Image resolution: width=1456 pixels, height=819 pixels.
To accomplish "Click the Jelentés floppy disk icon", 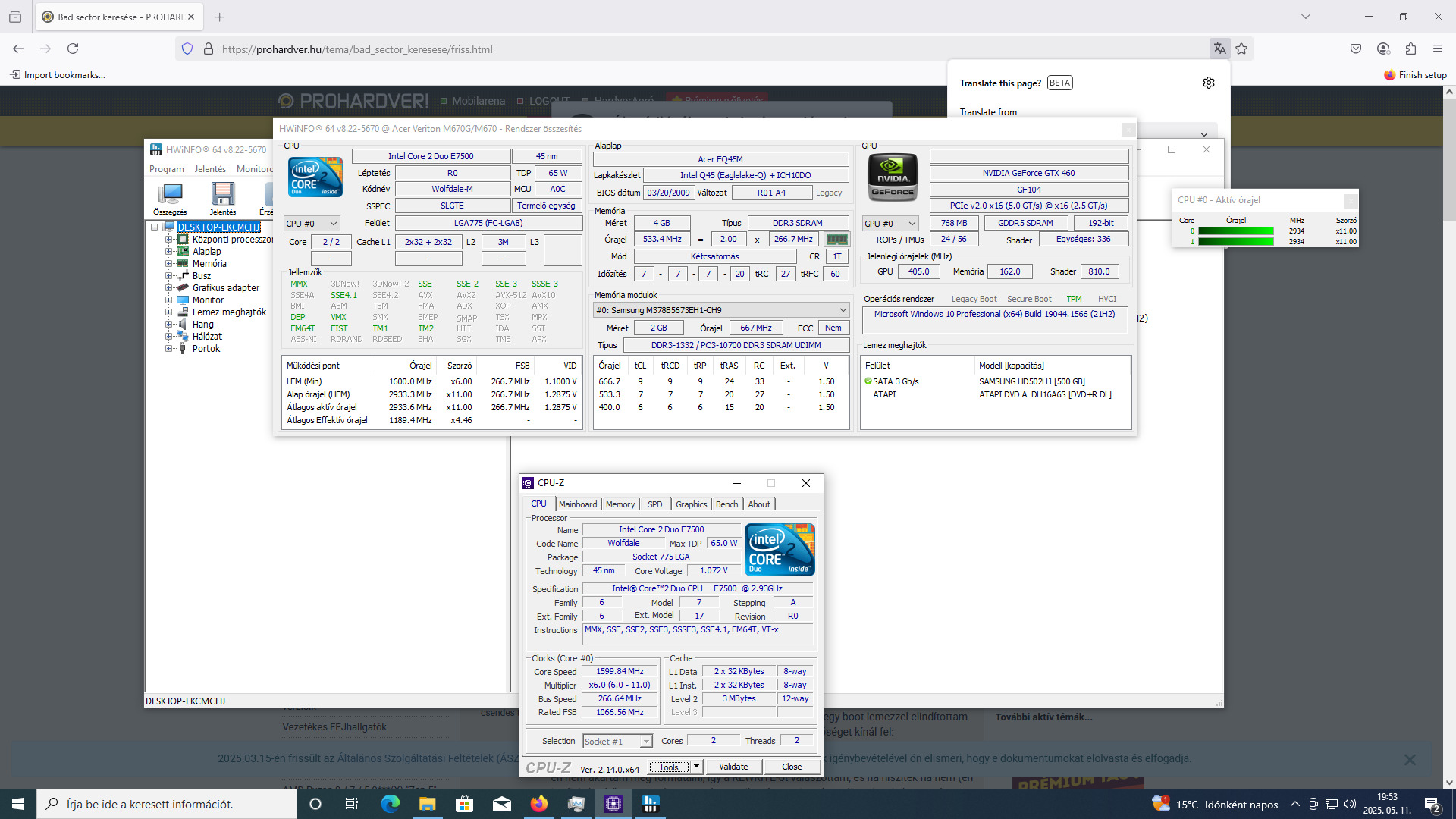I will 222,196.
